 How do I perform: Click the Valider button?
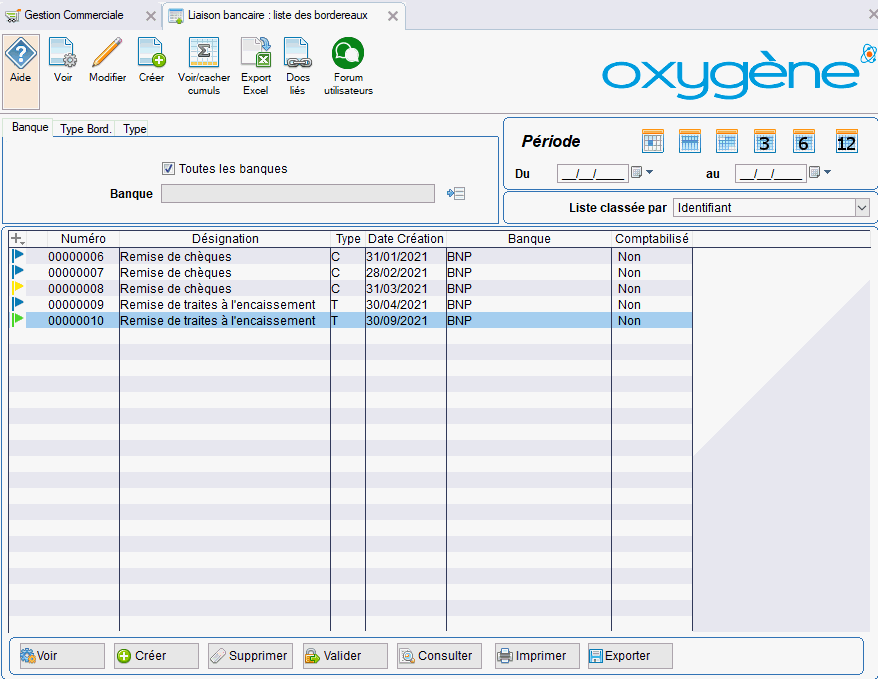(345, 655)
